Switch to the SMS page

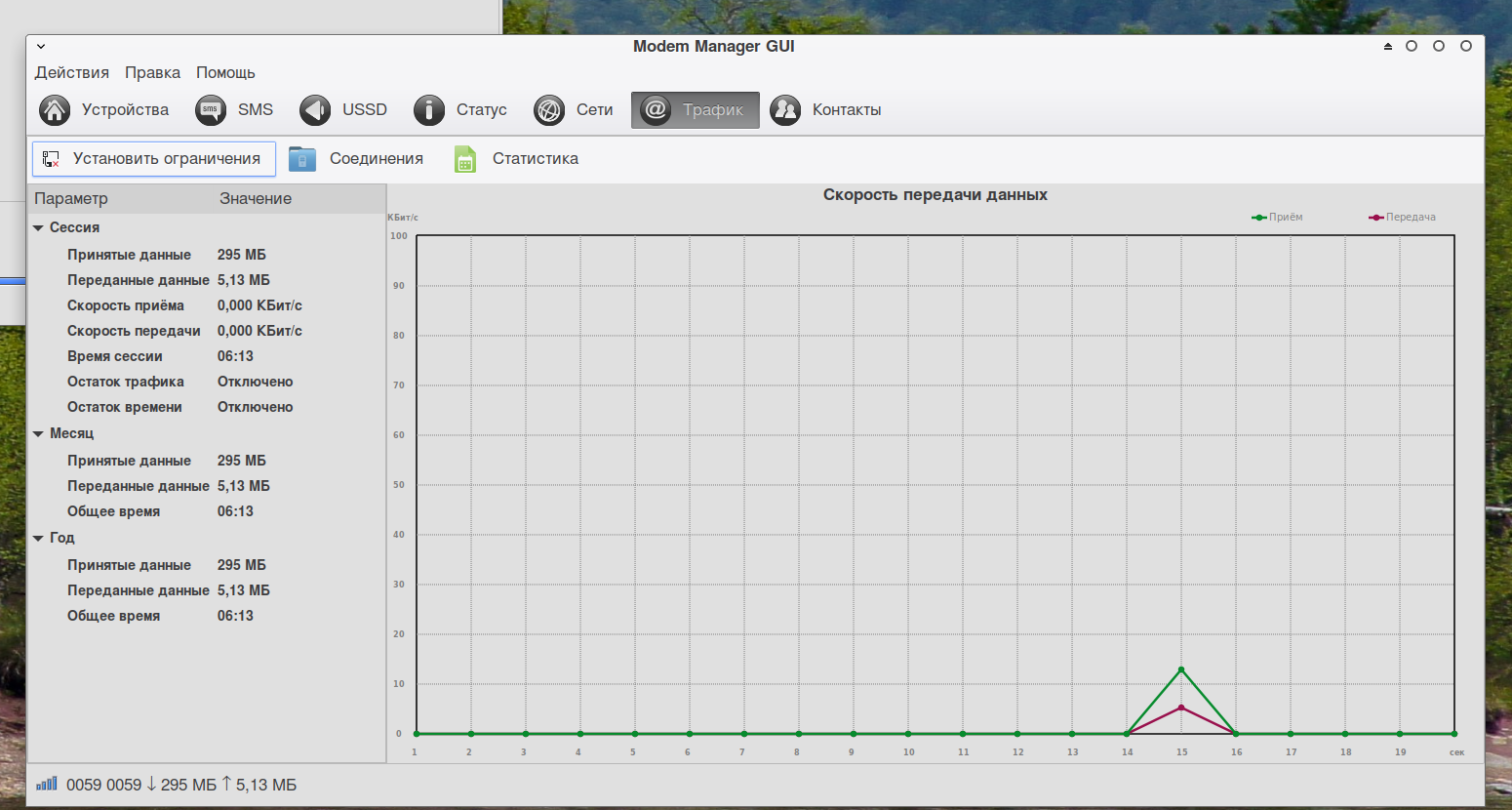point(234,110)
